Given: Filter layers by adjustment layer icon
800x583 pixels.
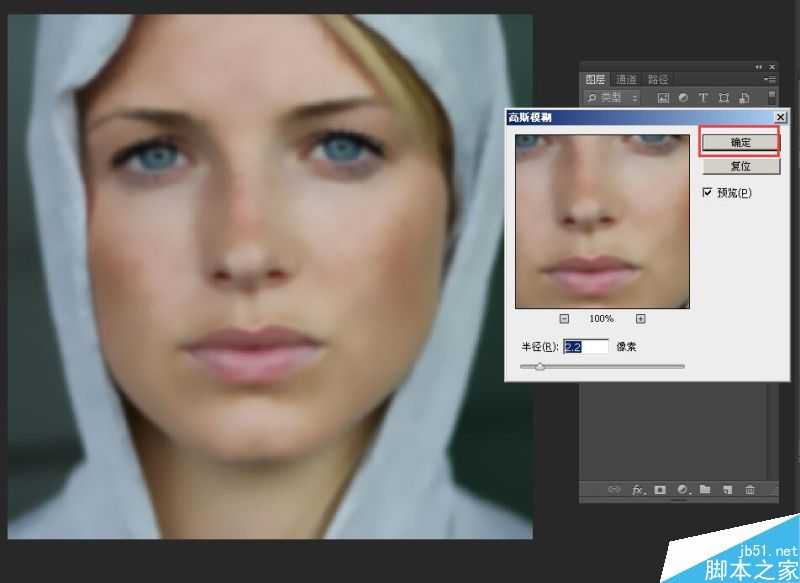Looking at the screenshot, I should pyautogui.click(x=683, y=98).
